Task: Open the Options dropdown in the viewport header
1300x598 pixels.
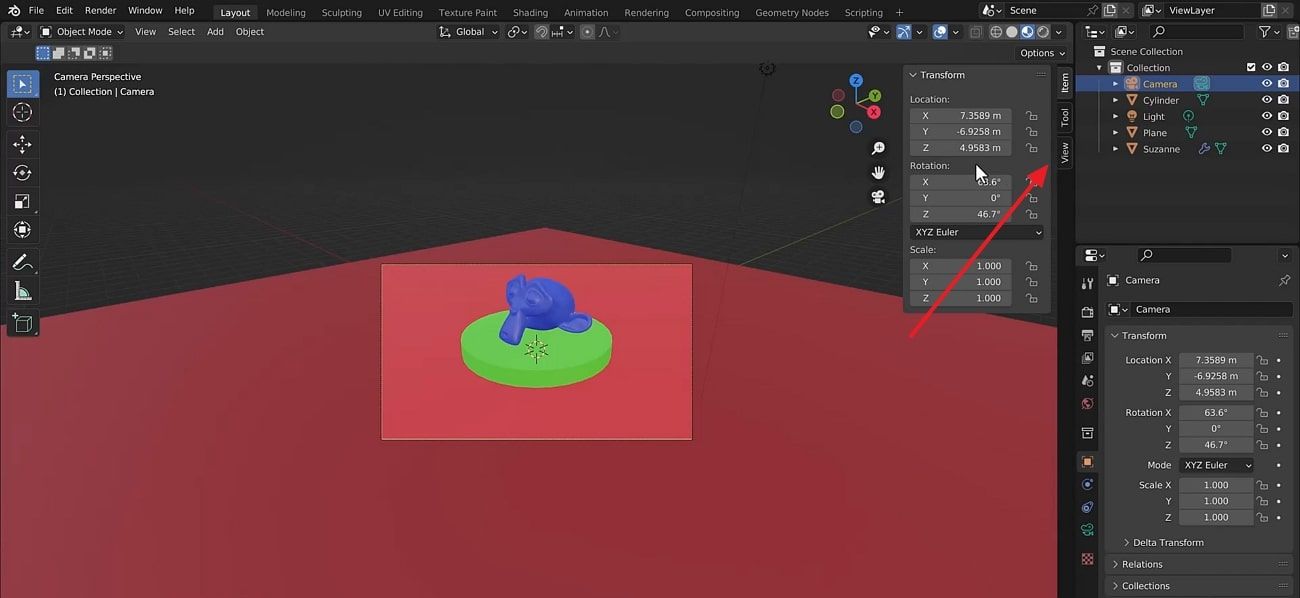Action: click(1038, 52)
